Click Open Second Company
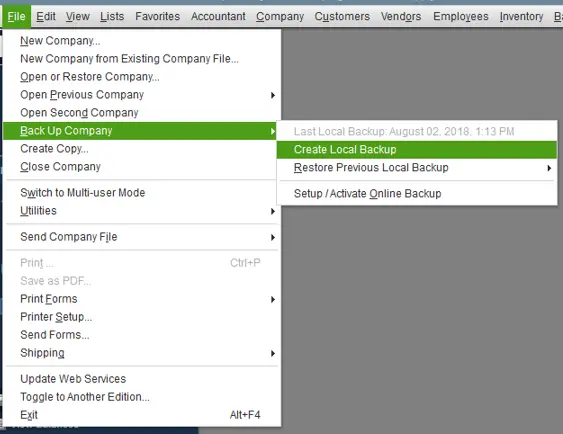Image resolution: width=563 pixels, height=434 pixels. point(142,113)
